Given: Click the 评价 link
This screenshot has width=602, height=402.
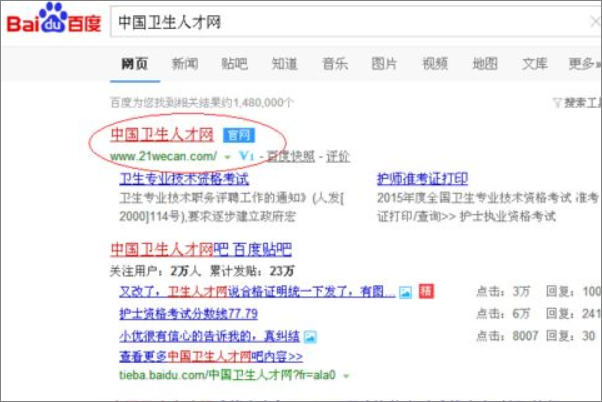Looking at the screenshot, I should pyautogui.click(x=337, y=156).
